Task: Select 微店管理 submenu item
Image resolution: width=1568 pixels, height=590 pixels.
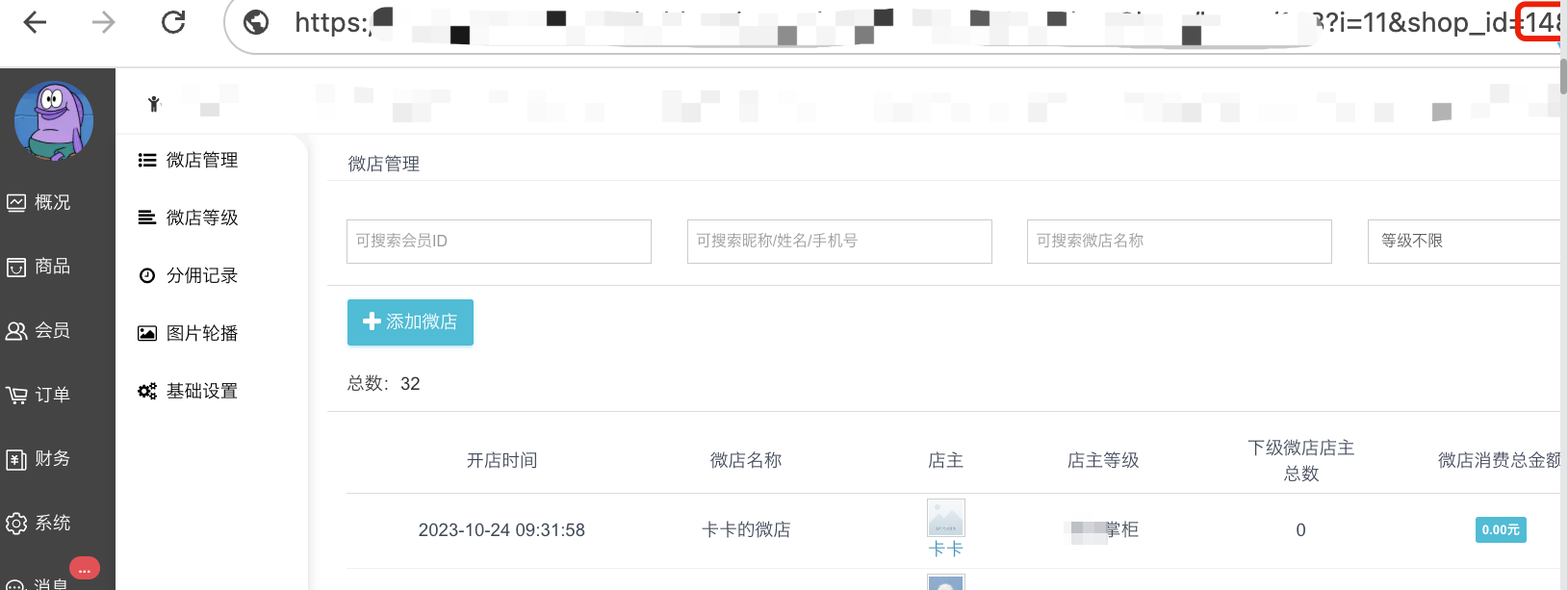Action: (x=201, y=160)
